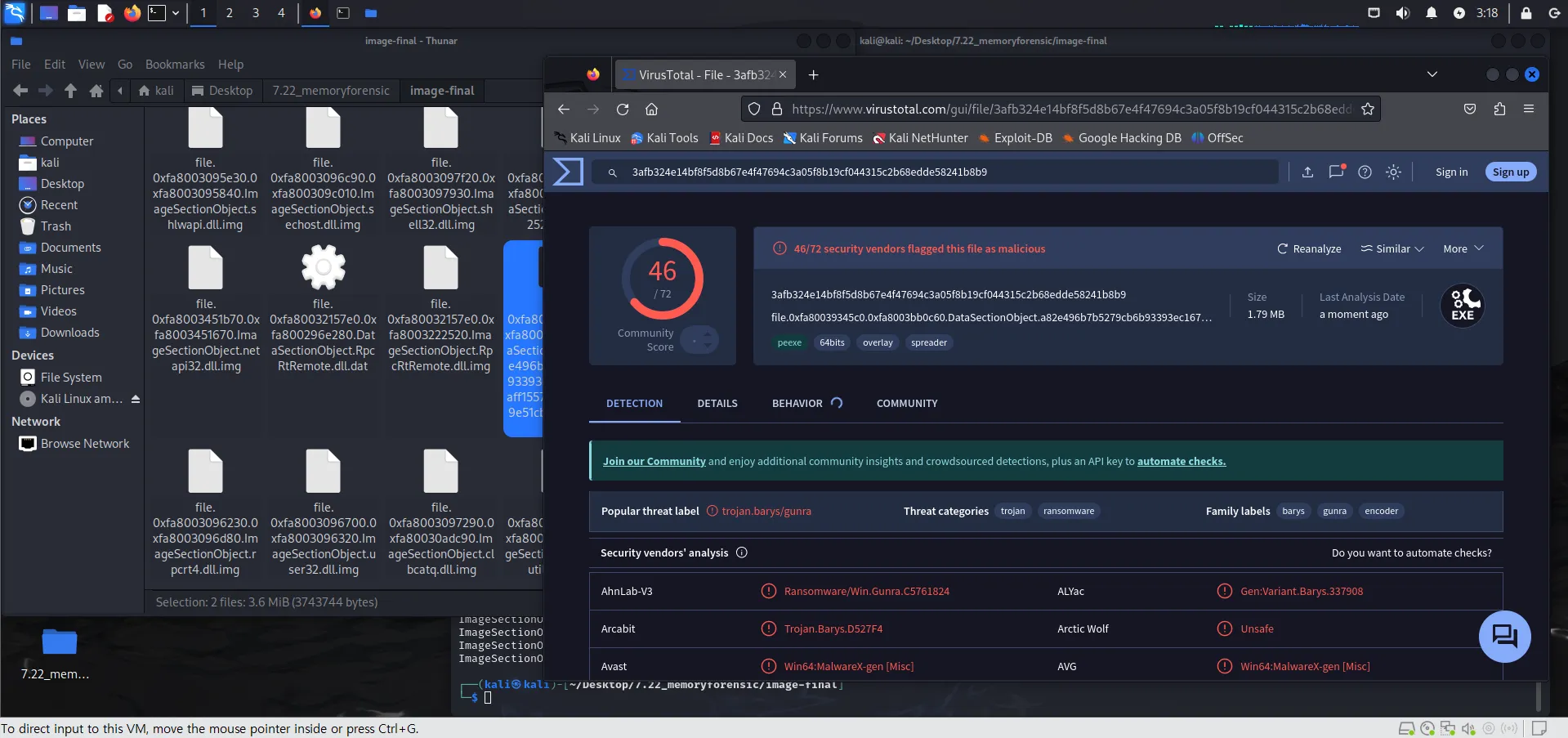Click the Reanalyze button
Image resolution: width=1568 pixels, height=738 pixels.
(x=1309, y=248)
